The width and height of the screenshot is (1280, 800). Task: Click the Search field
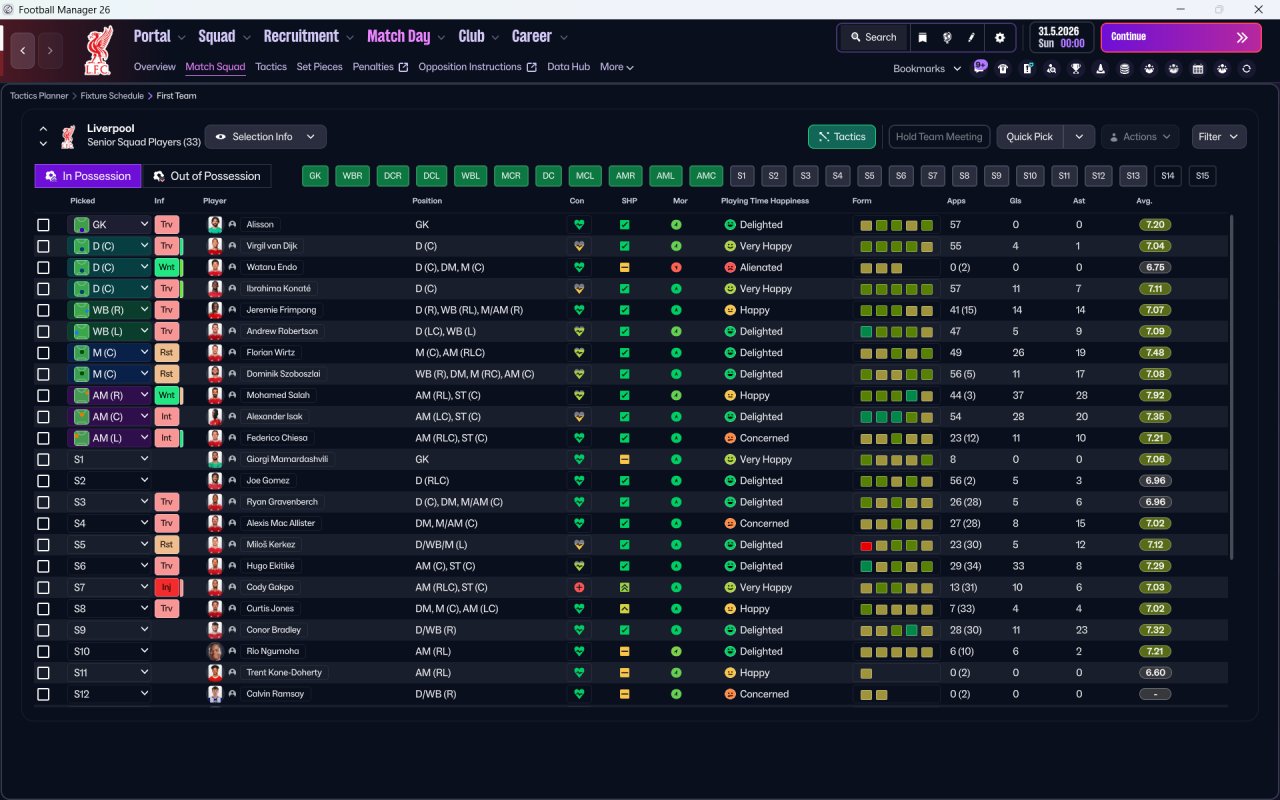[873, 37]
